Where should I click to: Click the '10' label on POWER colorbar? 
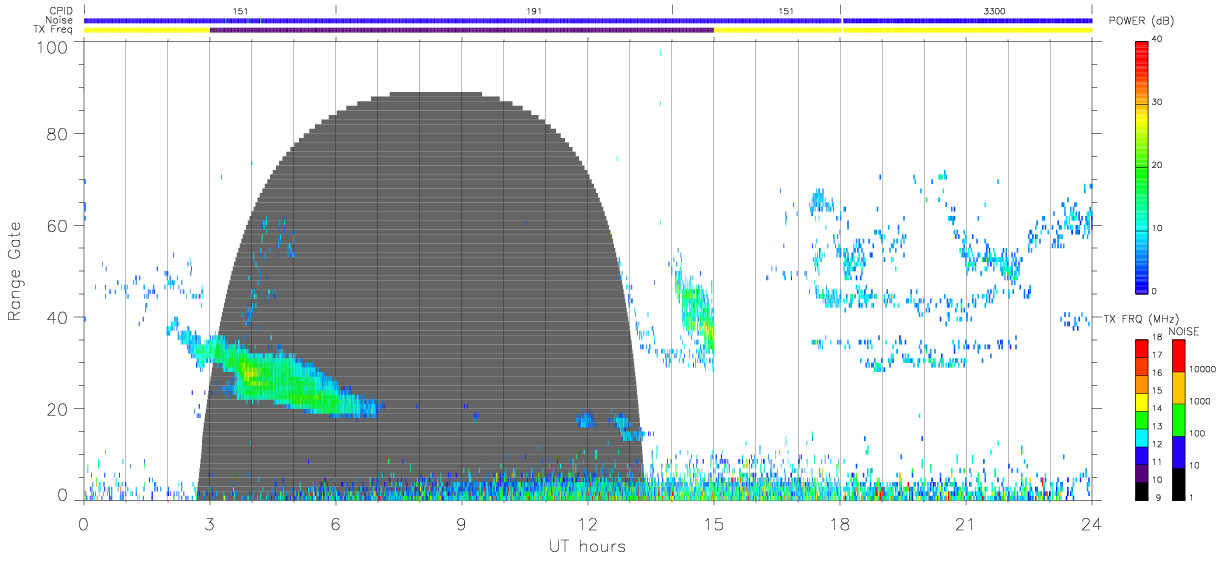(x=1158, y=228)
